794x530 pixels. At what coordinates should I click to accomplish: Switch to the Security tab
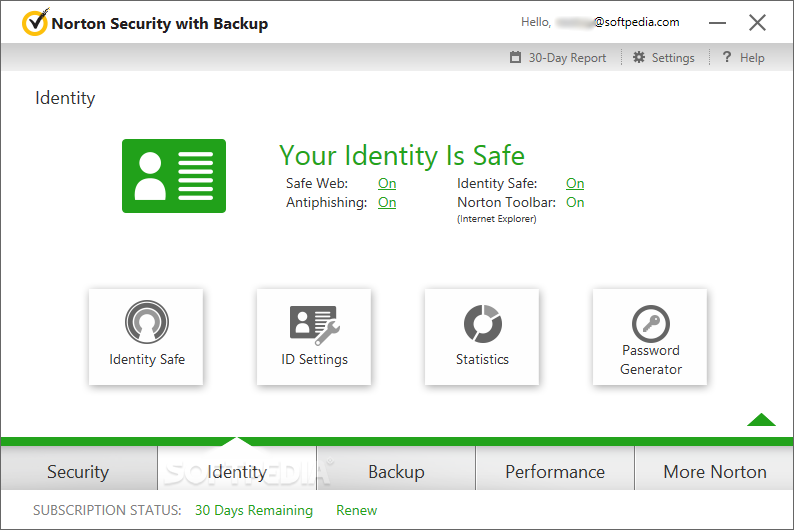point(78,468)
